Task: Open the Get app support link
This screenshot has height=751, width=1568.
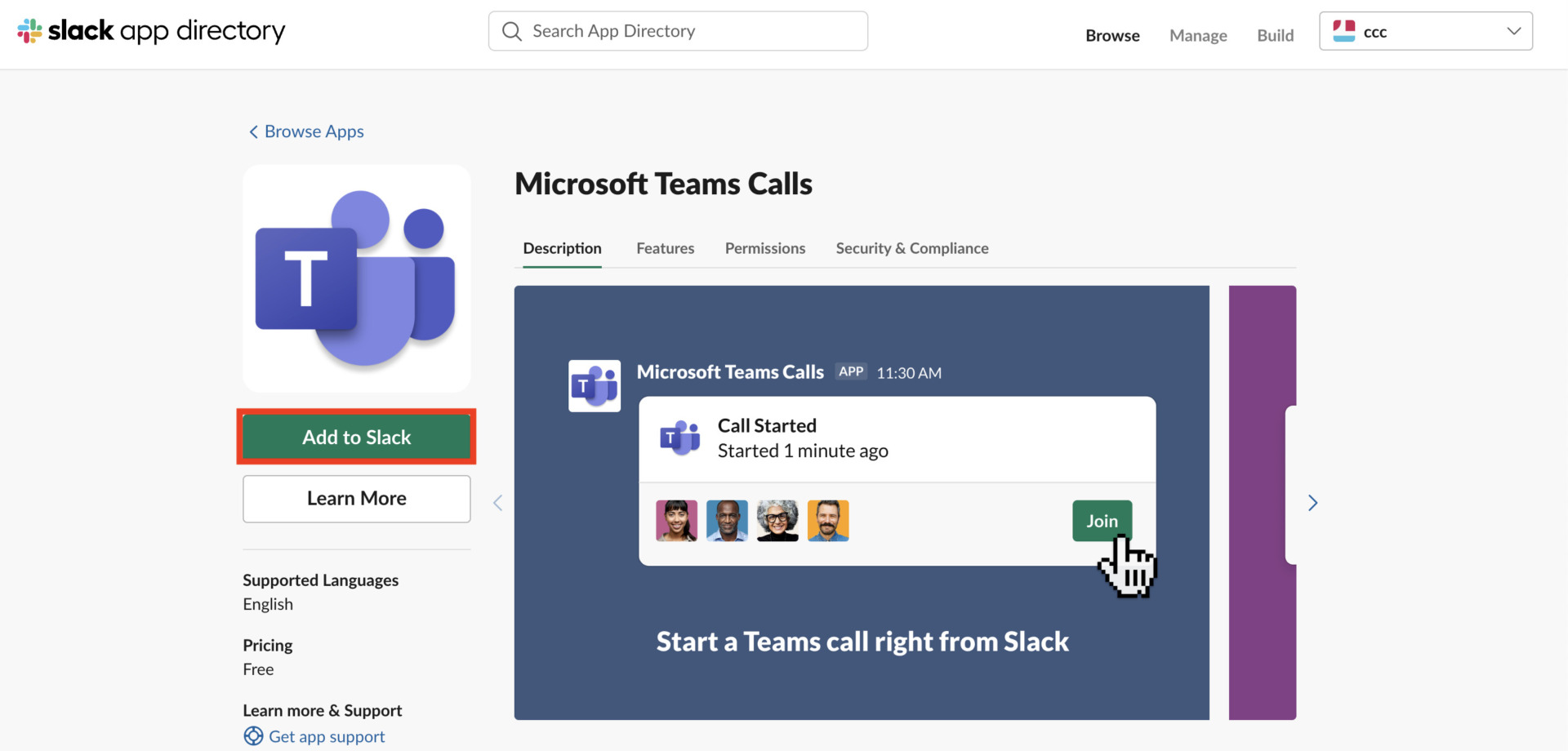Action: tap(327, 735)
